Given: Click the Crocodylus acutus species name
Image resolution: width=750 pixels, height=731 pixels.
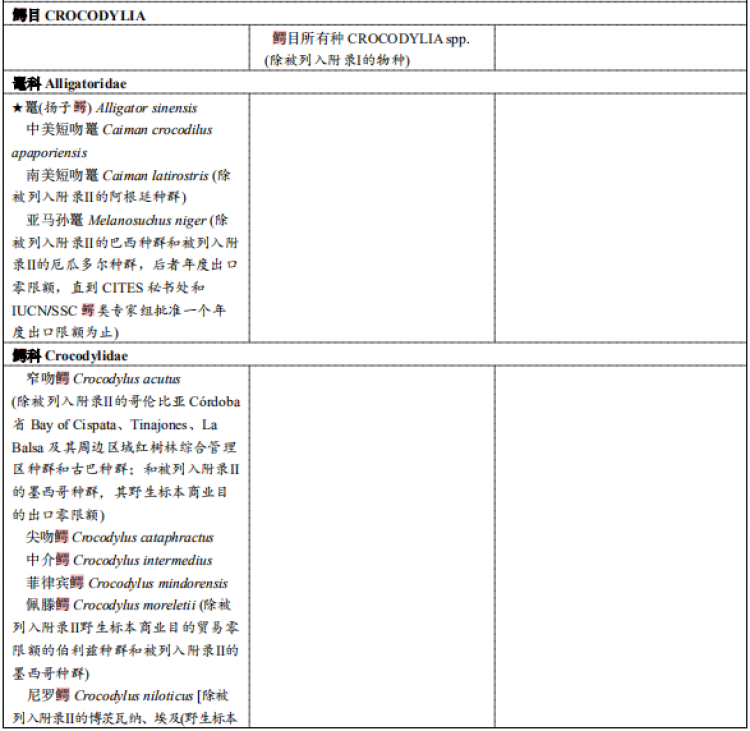Looking at the screenshot, I should click(x=126, y=380).
